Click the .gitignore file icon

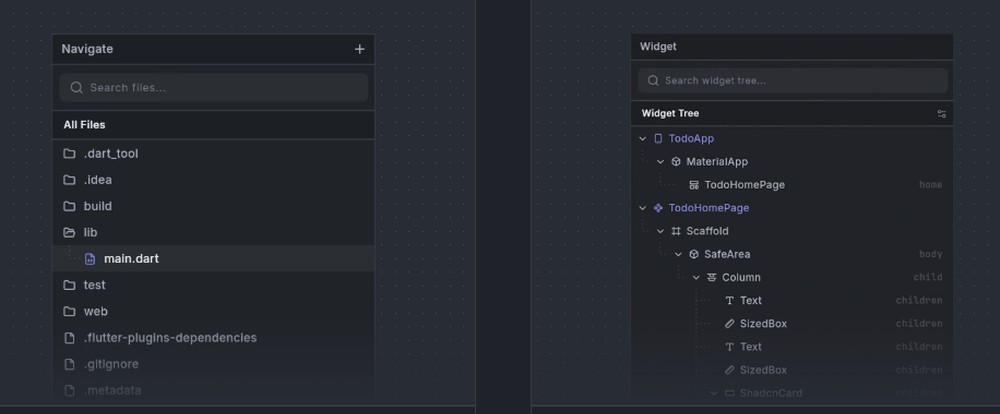tap(70, 364)
